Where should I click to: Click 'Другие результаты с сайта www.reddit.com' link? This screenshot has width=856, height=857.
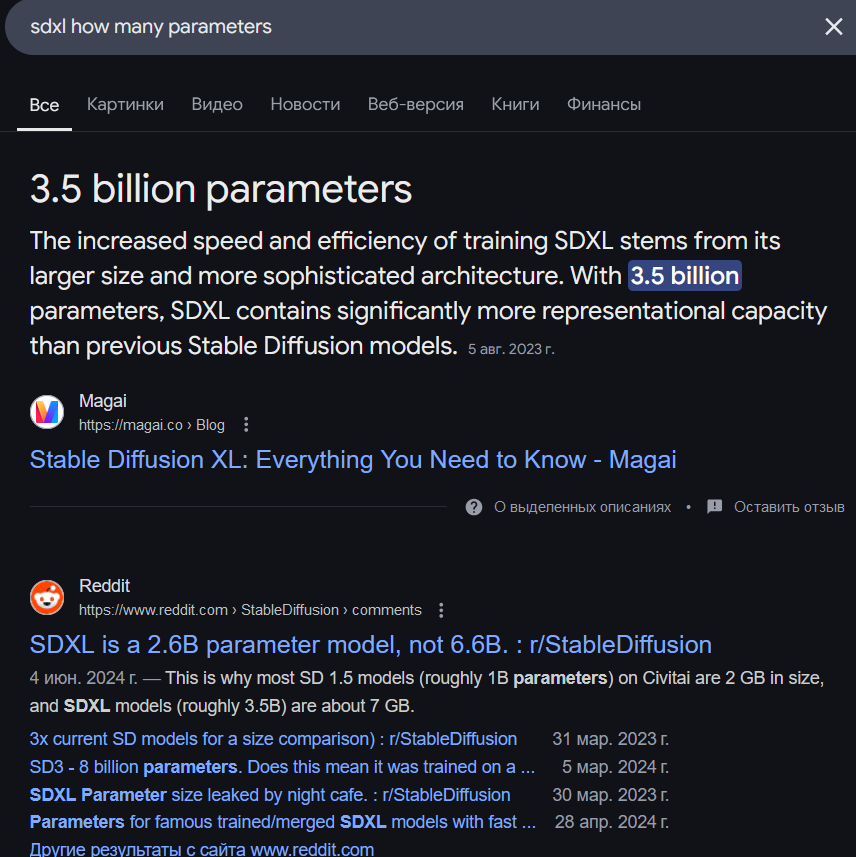tap(202, 849)
